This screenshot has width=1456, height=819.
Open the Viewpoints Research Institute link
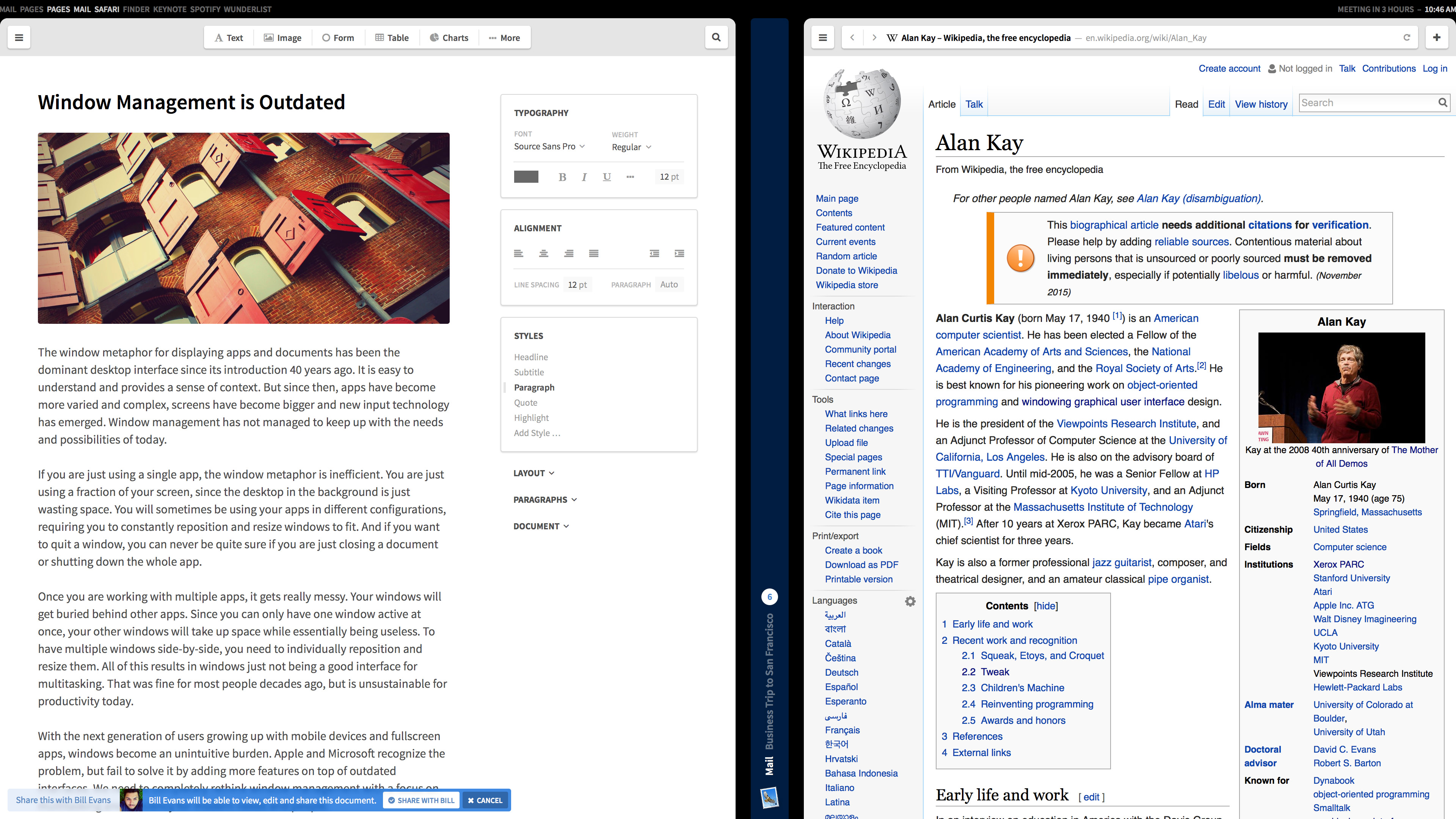click(x=1126, y=424)
